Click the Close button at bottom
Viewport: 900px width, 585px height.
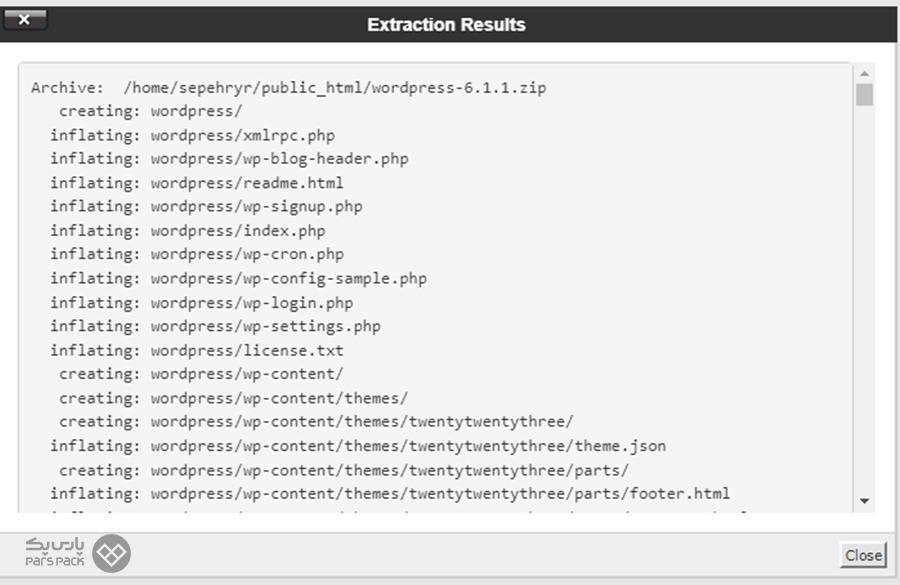[x=863, y=555]
